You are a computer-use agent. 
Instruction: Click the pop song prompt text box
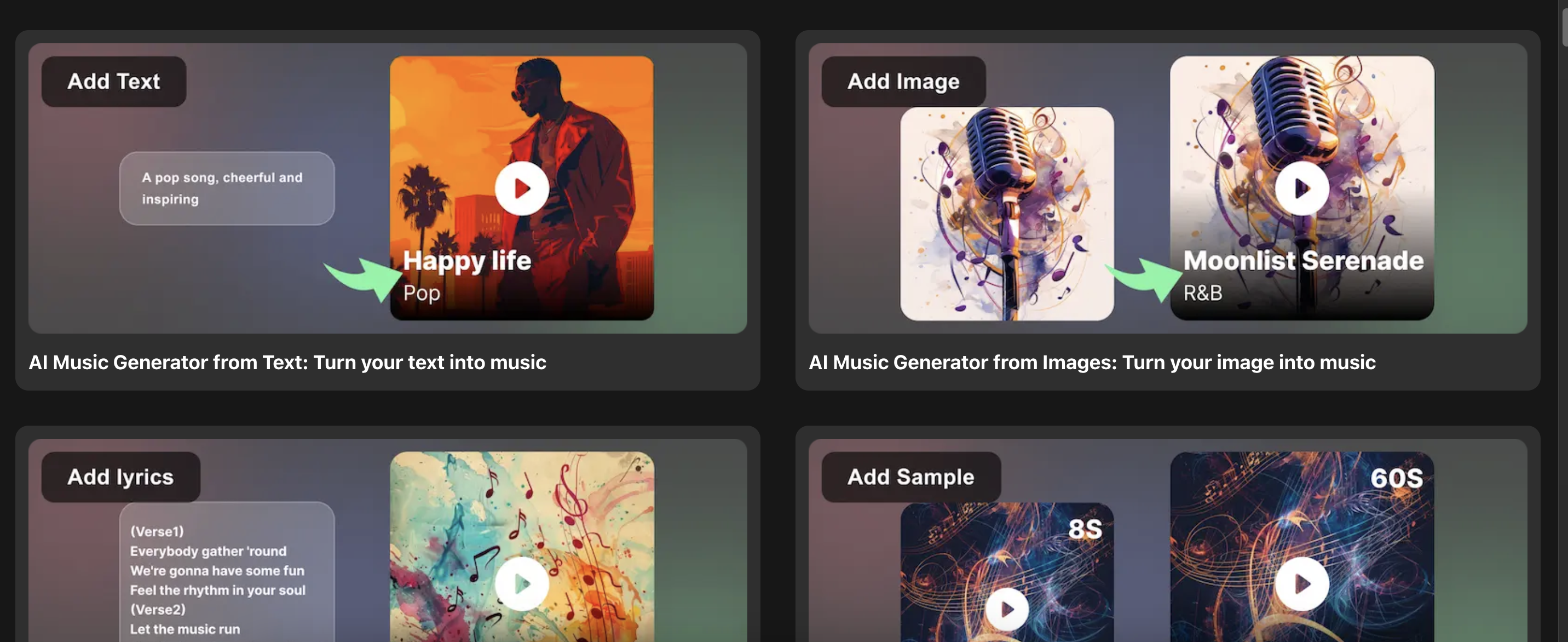tap(227, 188)
